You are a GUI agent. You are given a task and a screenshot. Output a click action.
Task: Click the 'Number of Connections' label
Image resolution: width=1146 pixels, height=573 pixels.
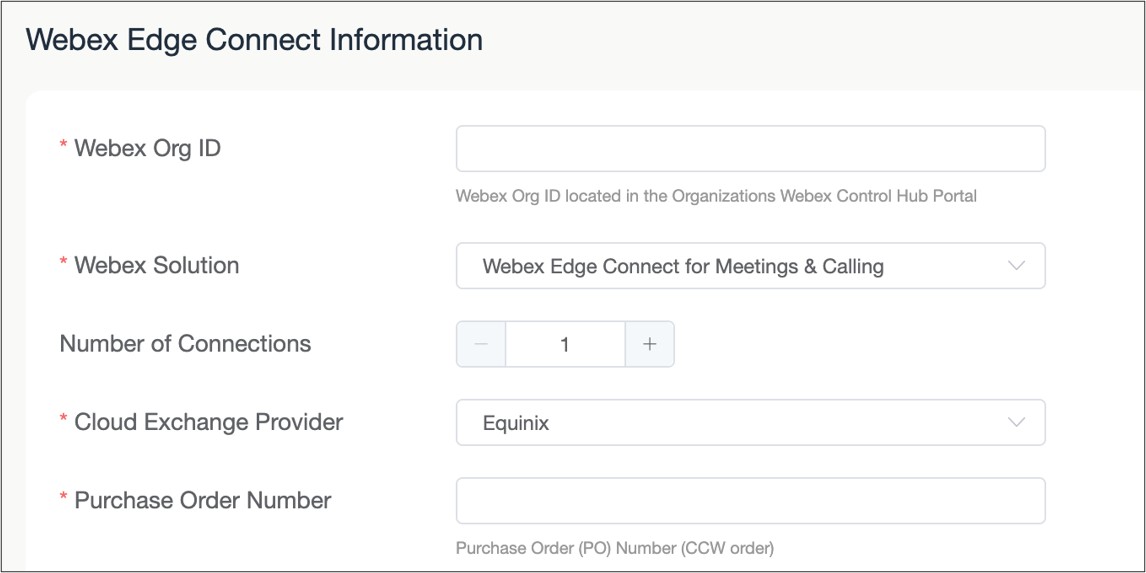185,344
